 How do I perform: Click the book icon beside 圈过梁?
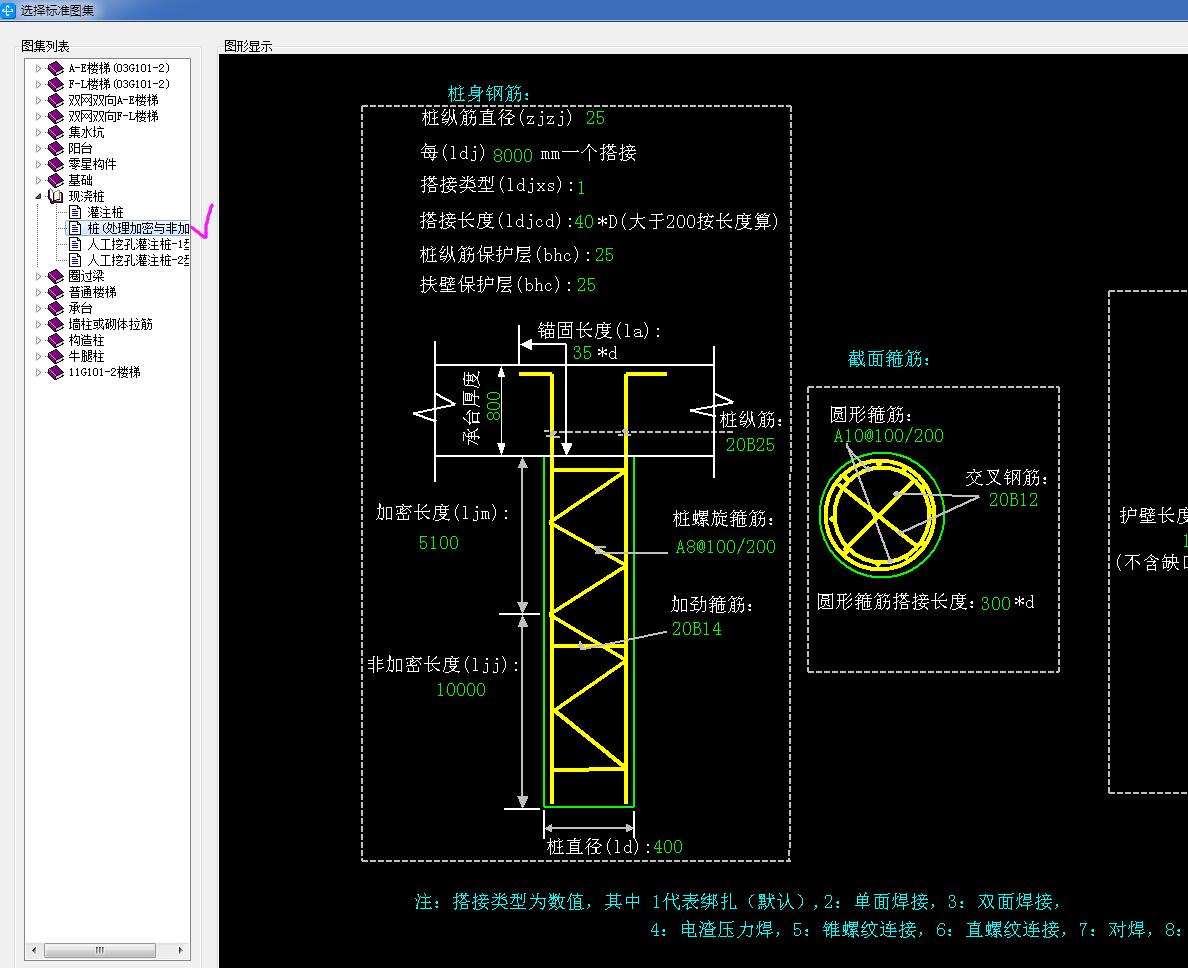pos(55,276)
